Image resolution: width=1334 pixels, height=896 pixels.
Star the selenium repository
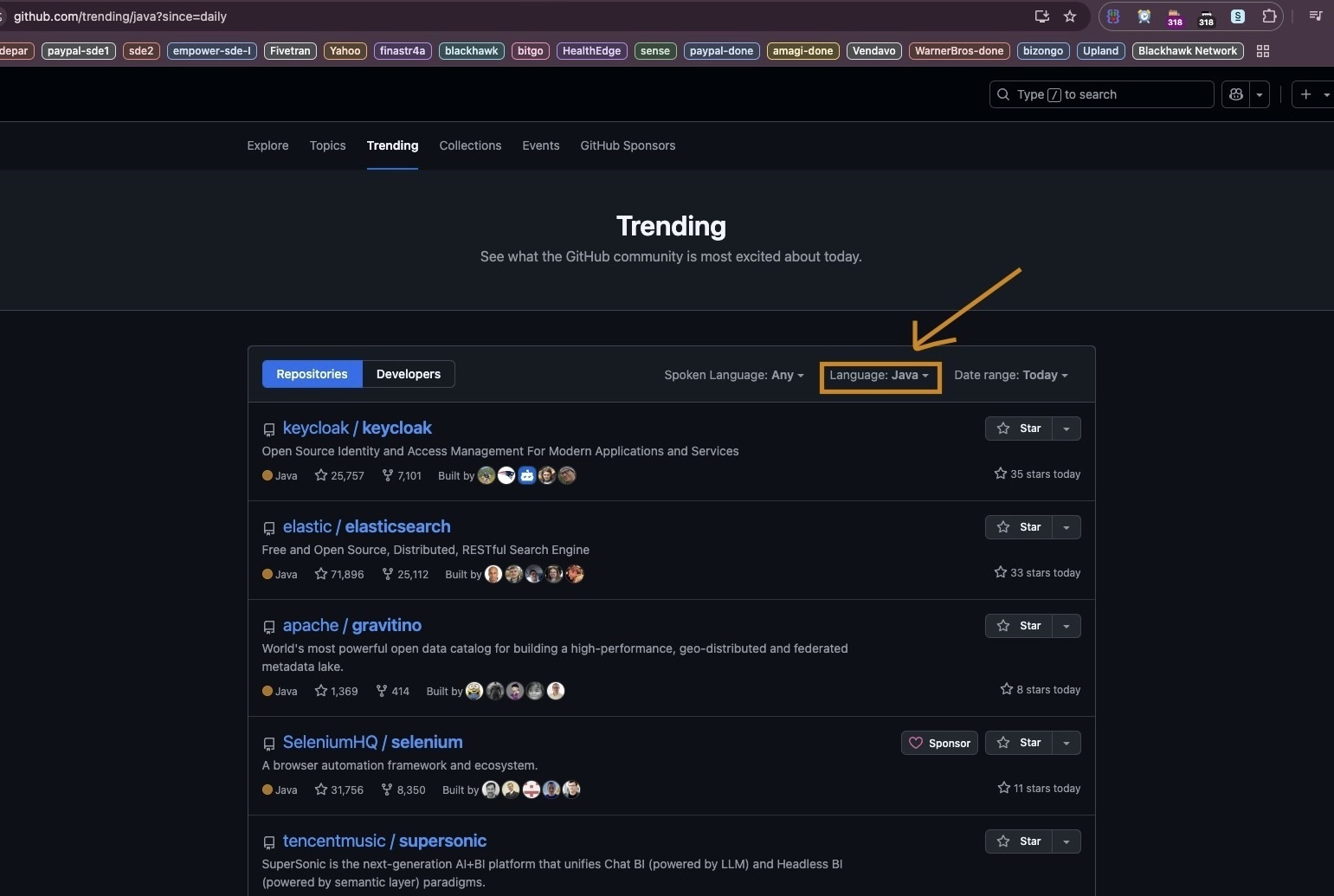(x=1019, y=743)
